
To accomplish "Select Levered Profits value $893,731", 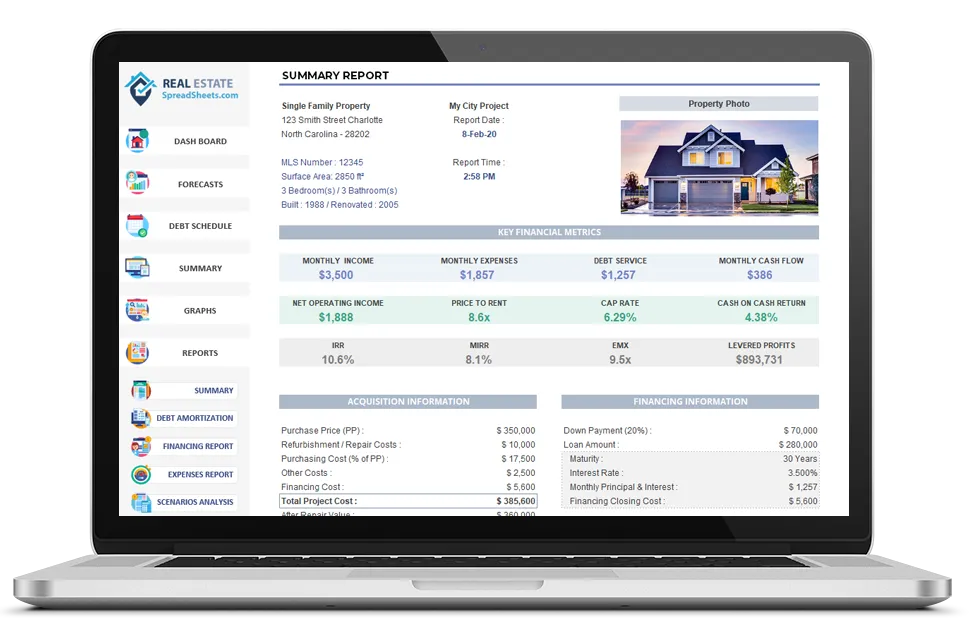I will point(760,360).
